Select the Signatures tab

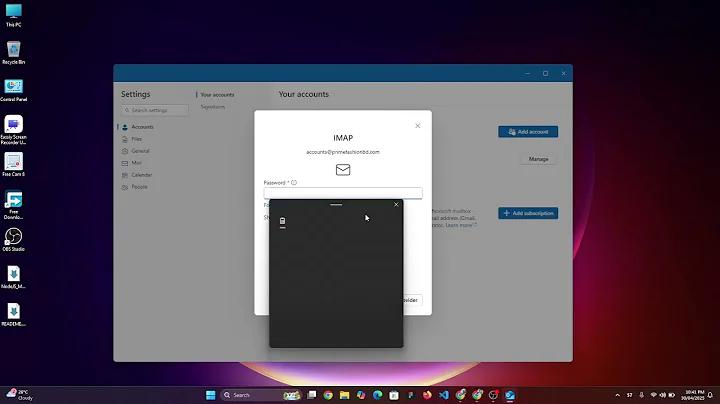click(x=213, y=107)
